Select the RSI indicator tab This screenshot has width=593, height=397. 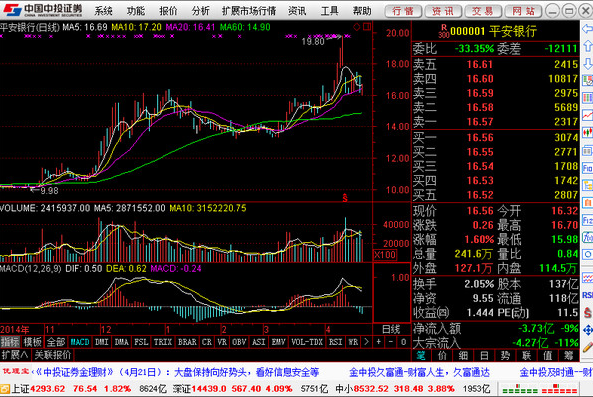tap(335, 342)
